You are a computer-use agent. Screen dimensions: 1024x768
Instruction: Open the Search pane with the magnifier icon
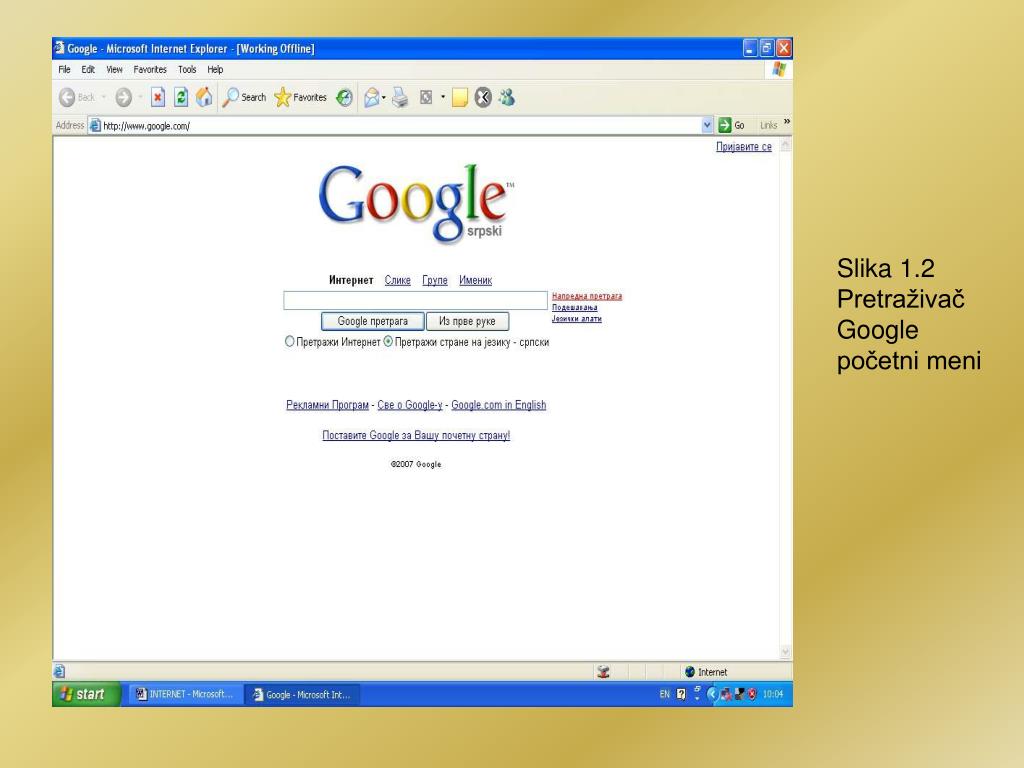point(231,97)
